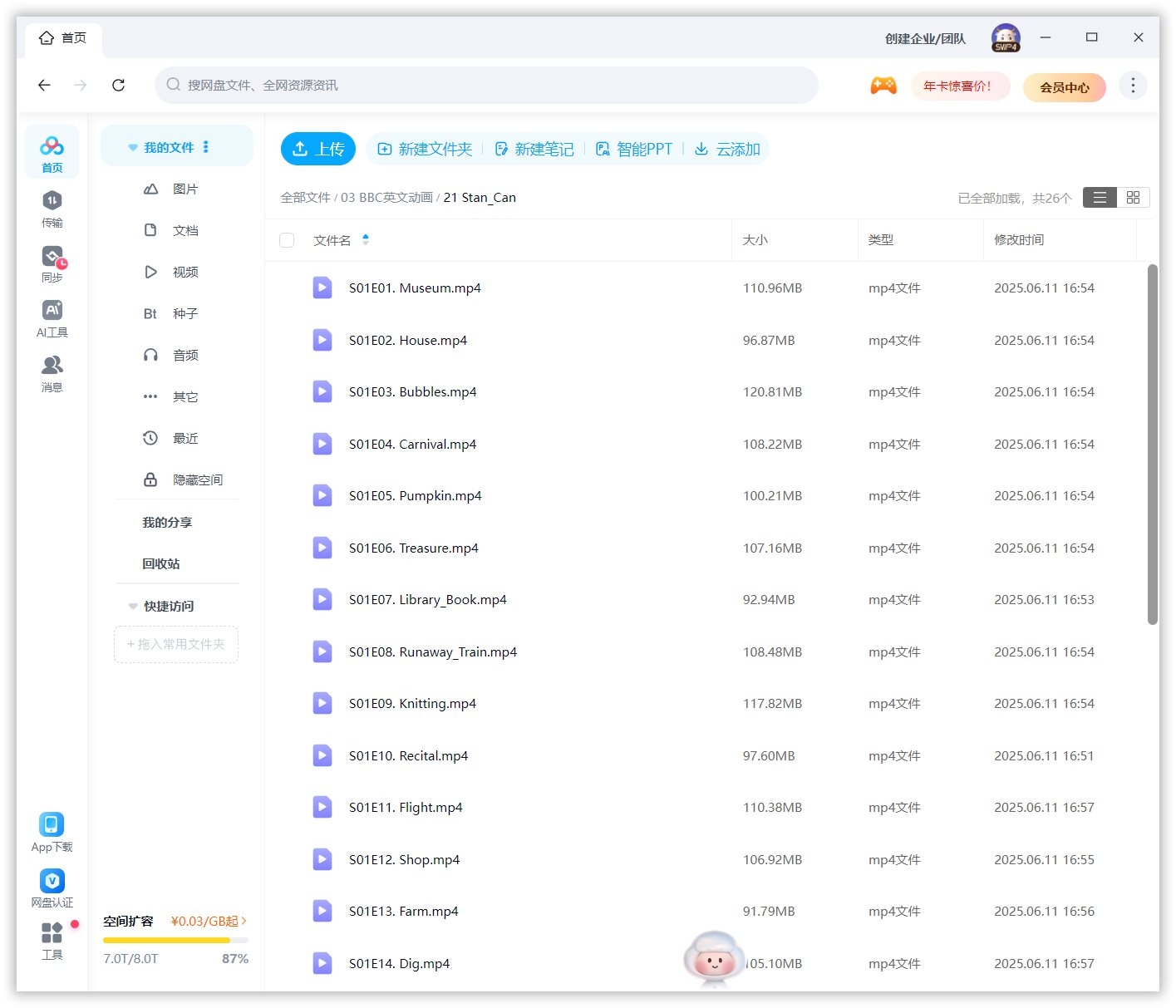Expand the 快捷访问 section
Screen dimensions: 1176x1008
[x=133, y=606]
